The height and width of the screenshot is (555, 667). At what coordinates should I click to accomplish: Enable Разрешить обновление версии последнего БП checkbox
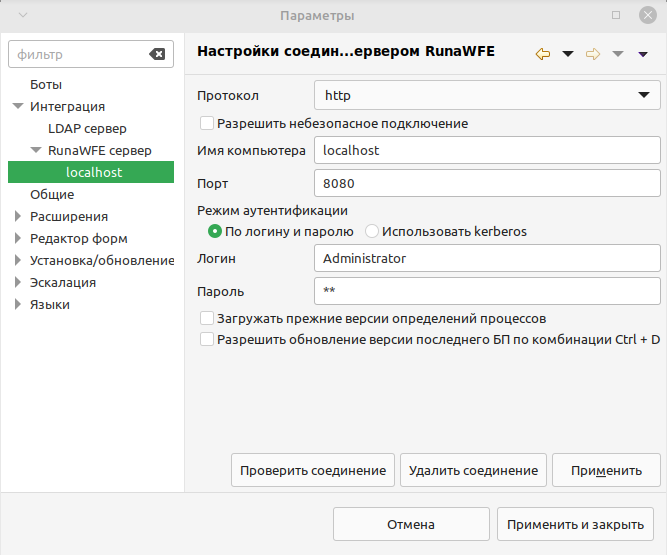tap(207, 339)
